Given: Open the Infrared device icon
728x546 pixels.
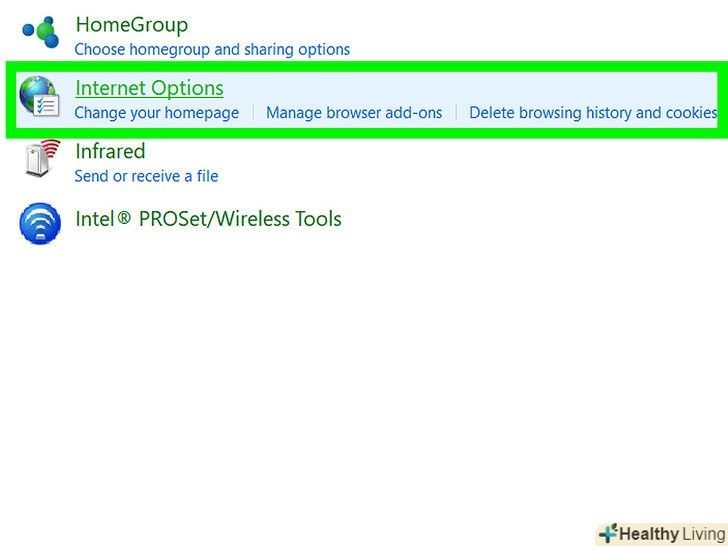Looking at the screenshot, I should click(42, 158).
